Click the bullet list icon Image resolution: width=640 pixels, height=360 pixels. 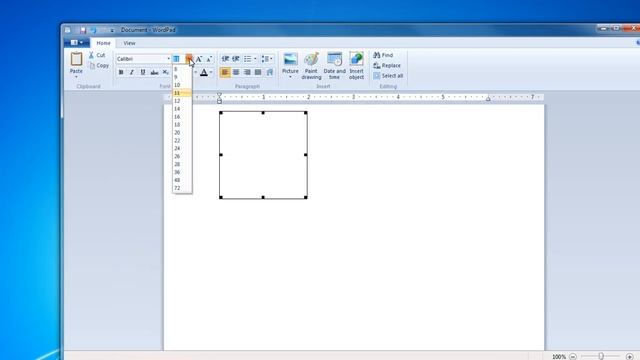click(248, 59)
